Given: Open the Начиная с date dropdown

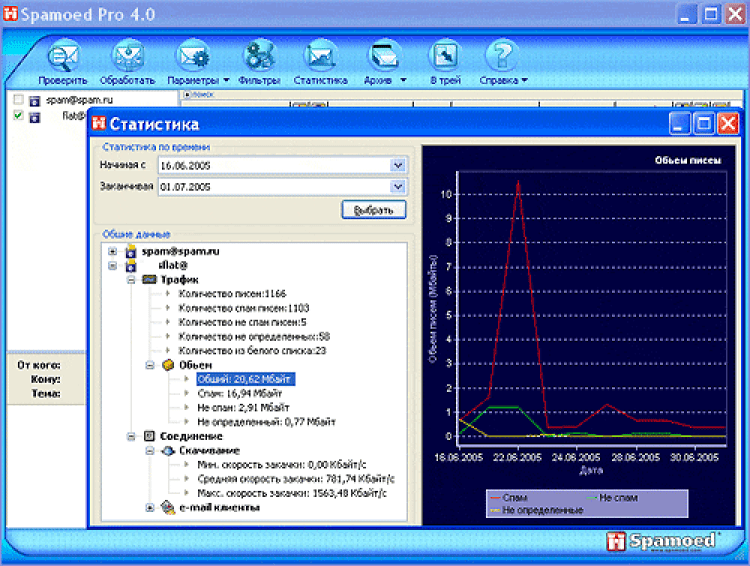Looking at the screenshot, I should (x=397, y=165).
